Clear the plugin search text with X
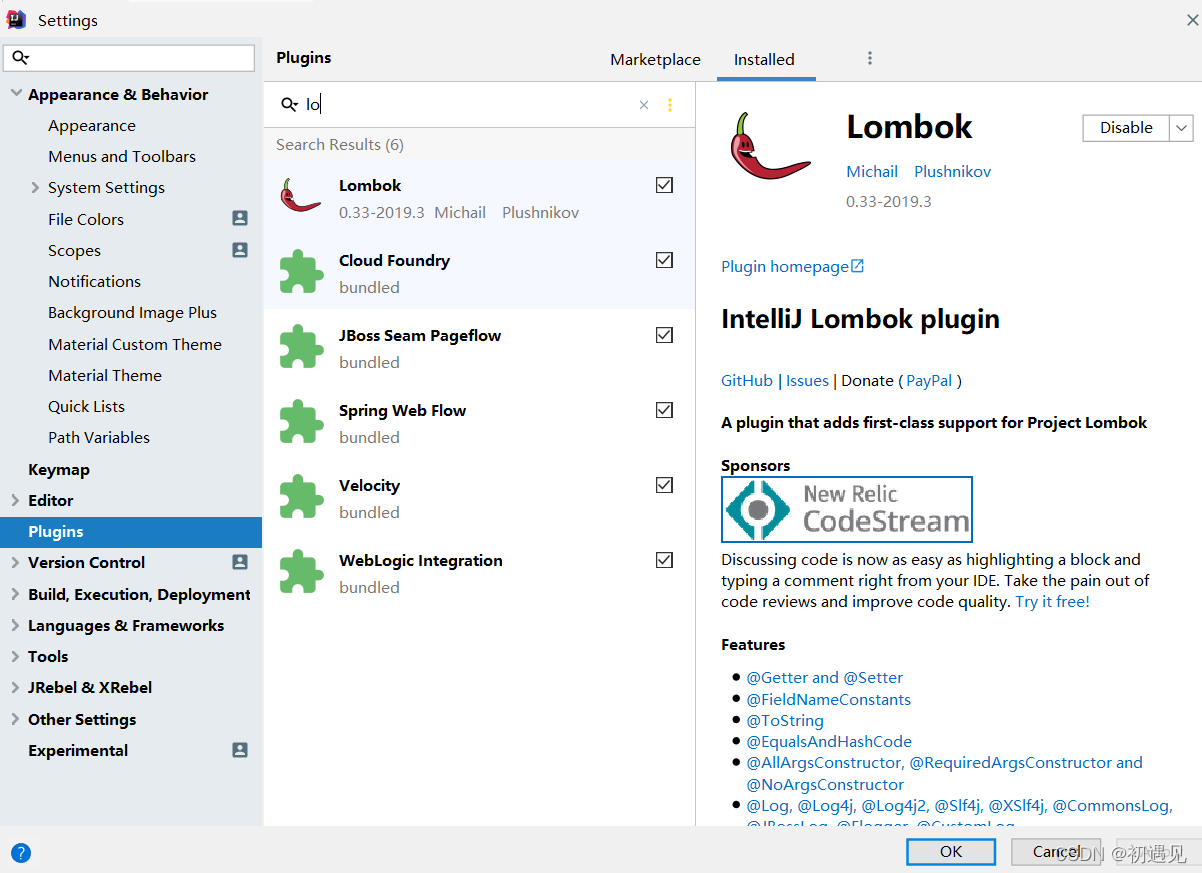Viewport: 1202px width, 873px height. pos(644,105)
